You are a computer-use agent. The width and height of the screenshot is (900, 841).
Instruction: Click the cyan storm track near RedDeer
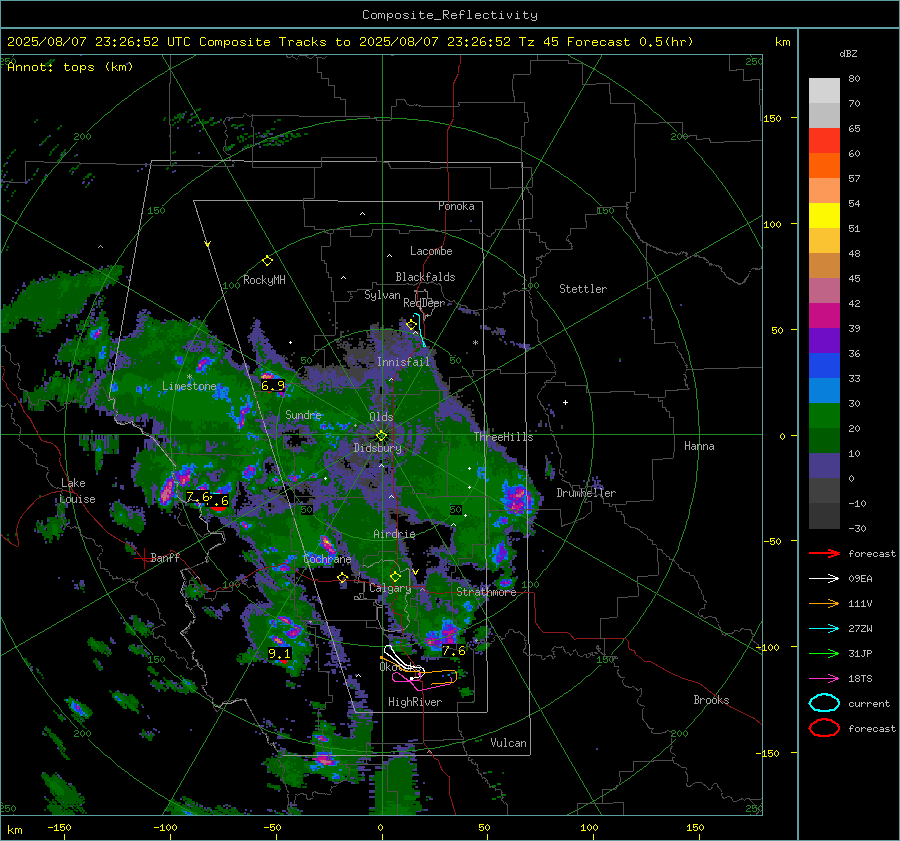(420, 329)
